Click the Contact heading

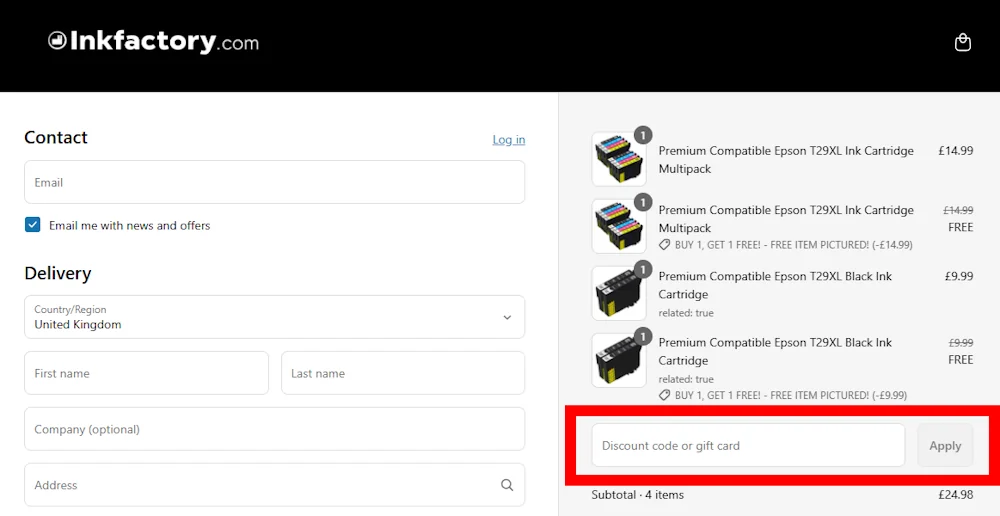56,137
